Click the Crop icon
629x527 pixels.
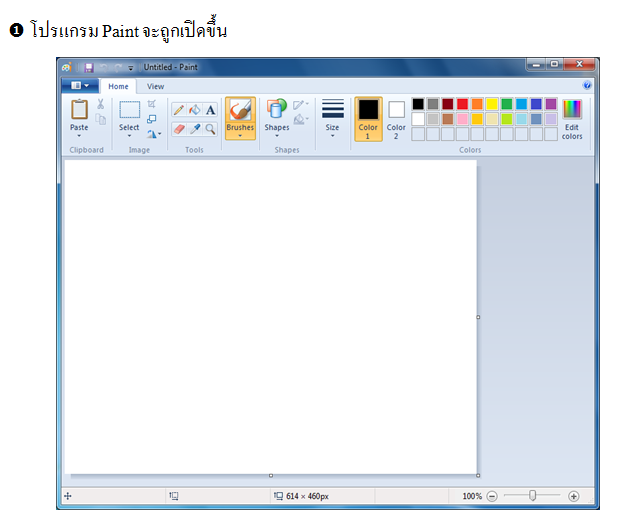coord(152,104)
